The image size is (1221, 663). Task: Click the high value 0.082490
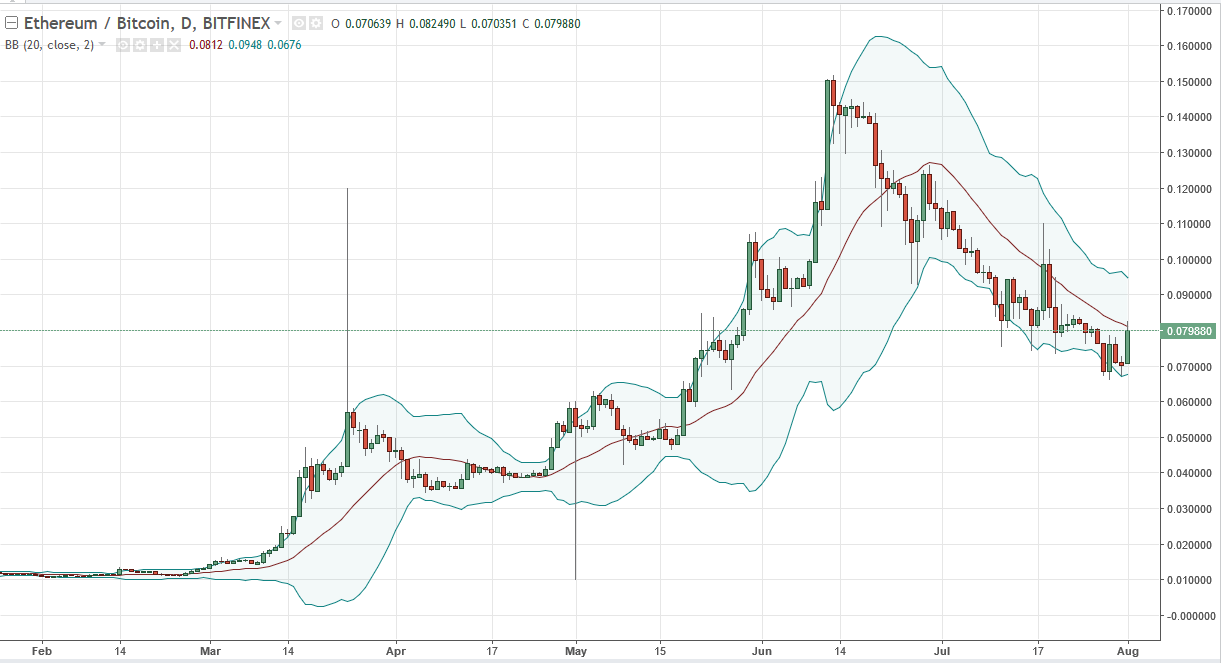click(433, 23)
